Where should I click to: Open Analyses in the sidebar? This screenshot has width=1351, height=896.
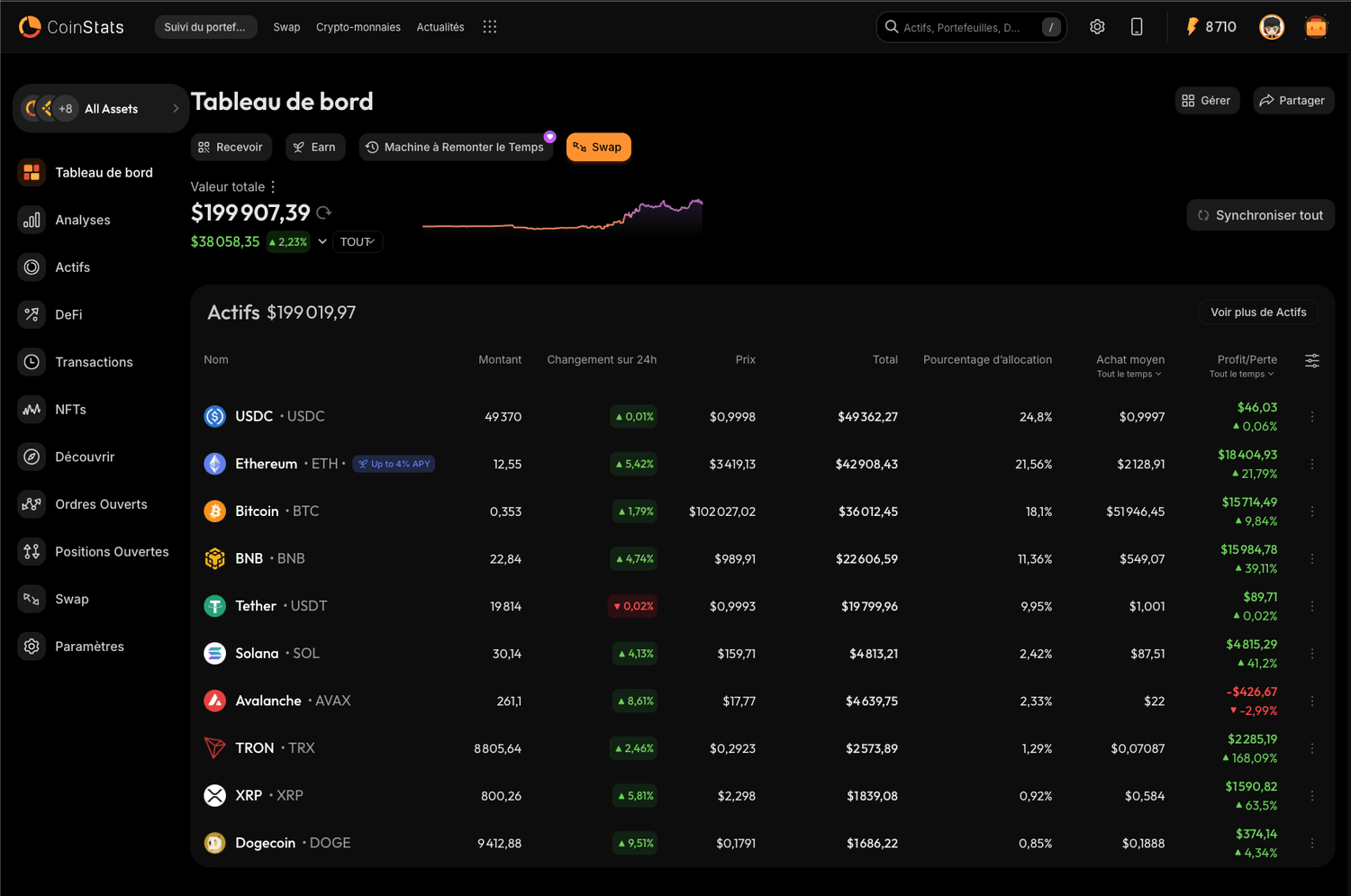coord(83,220)
